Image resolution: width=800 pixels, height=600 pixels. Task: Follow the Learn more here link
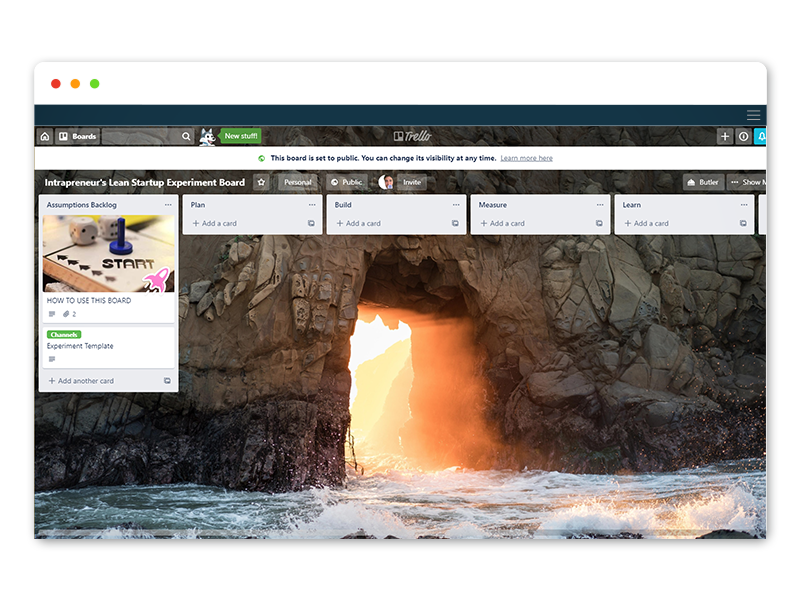click(526, 158)
